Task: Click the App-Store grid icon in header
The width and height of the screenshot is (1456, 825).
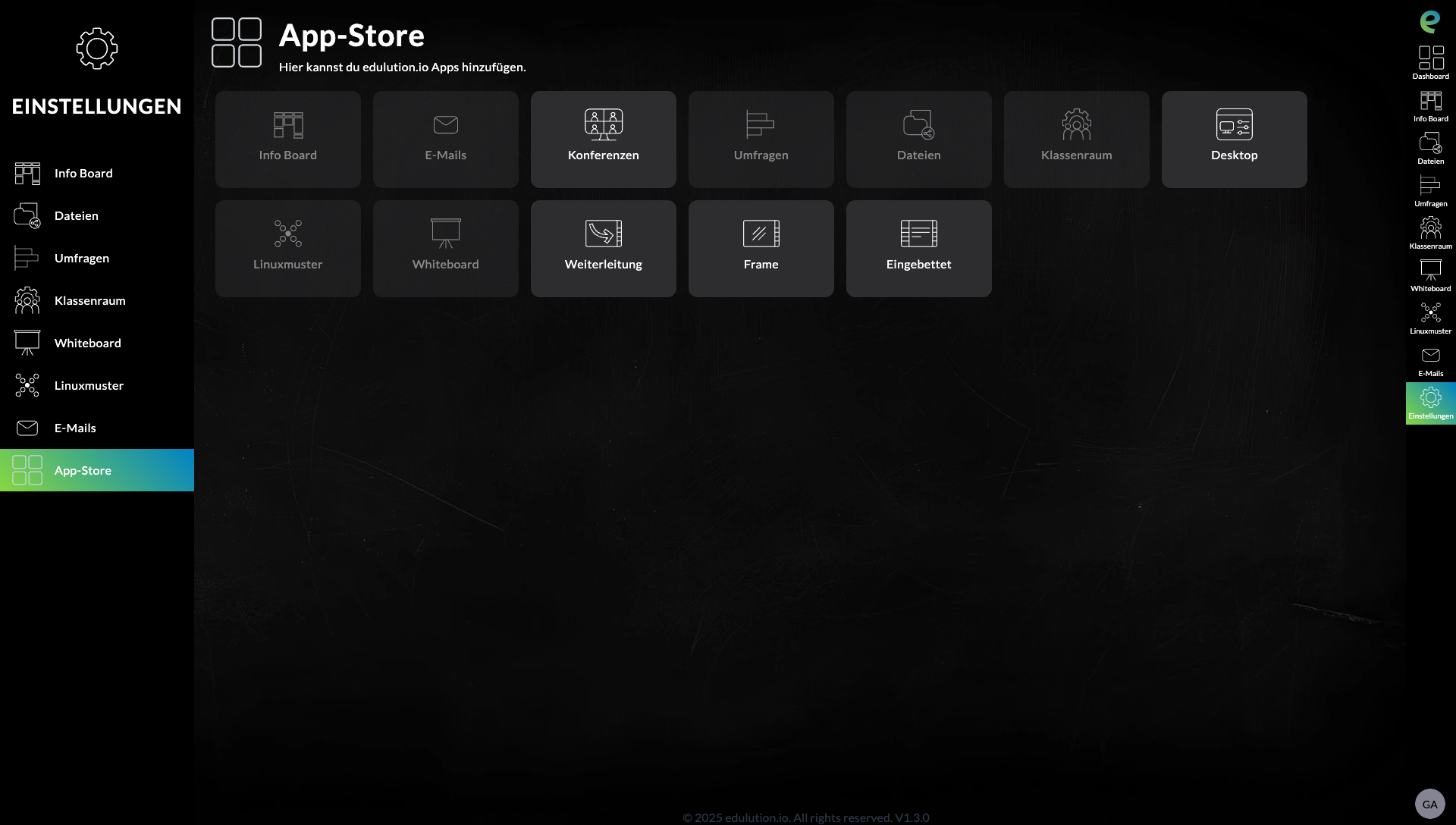Action: (x=237, y=42)
